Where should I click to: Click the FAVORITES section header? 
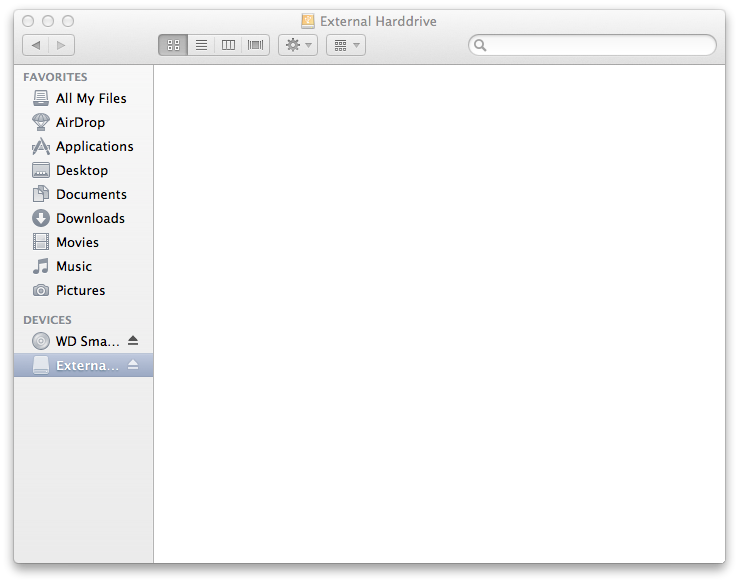coord(55,77)
